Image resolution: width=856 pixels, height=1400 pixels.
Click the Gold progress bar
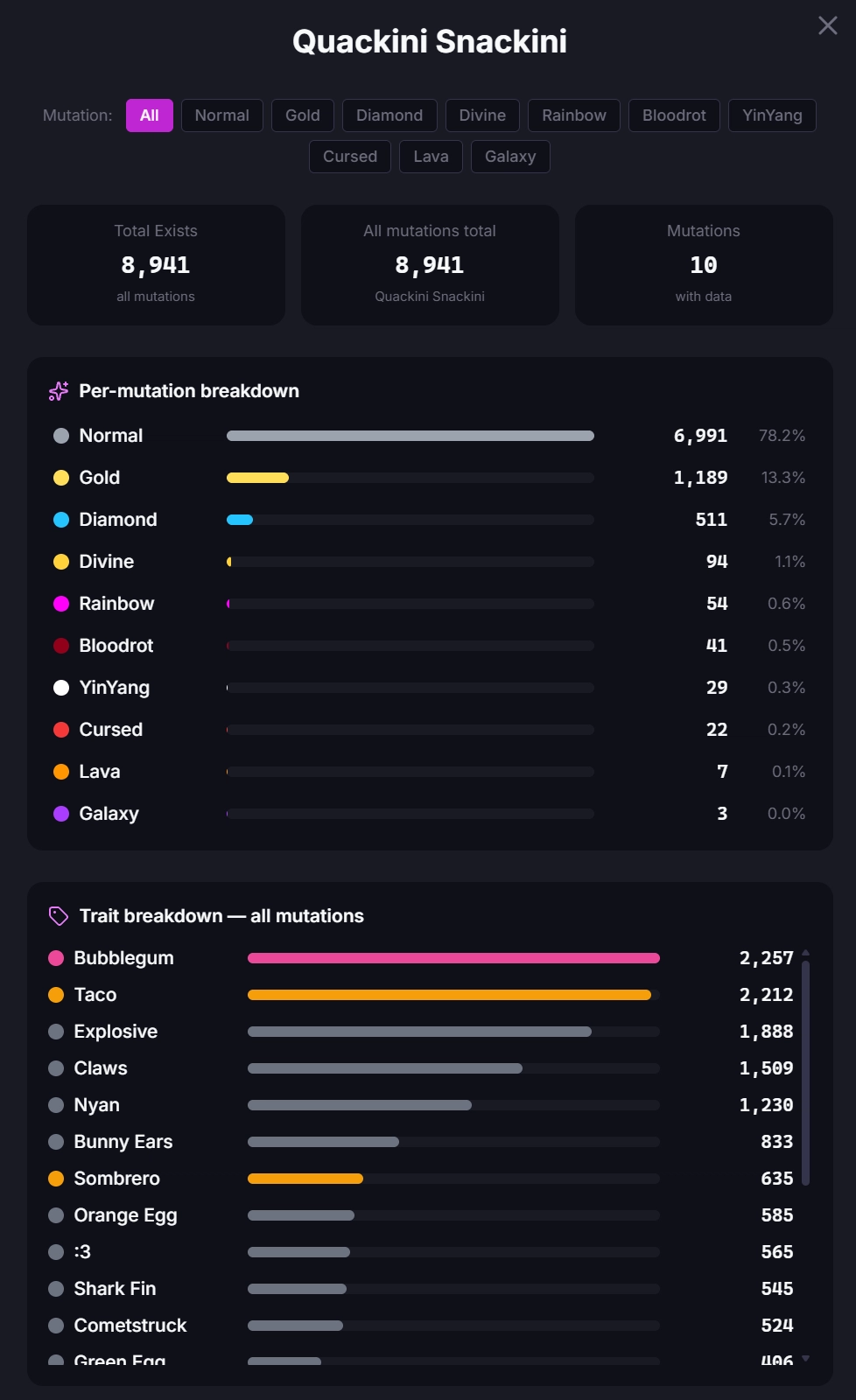(410, 478)
